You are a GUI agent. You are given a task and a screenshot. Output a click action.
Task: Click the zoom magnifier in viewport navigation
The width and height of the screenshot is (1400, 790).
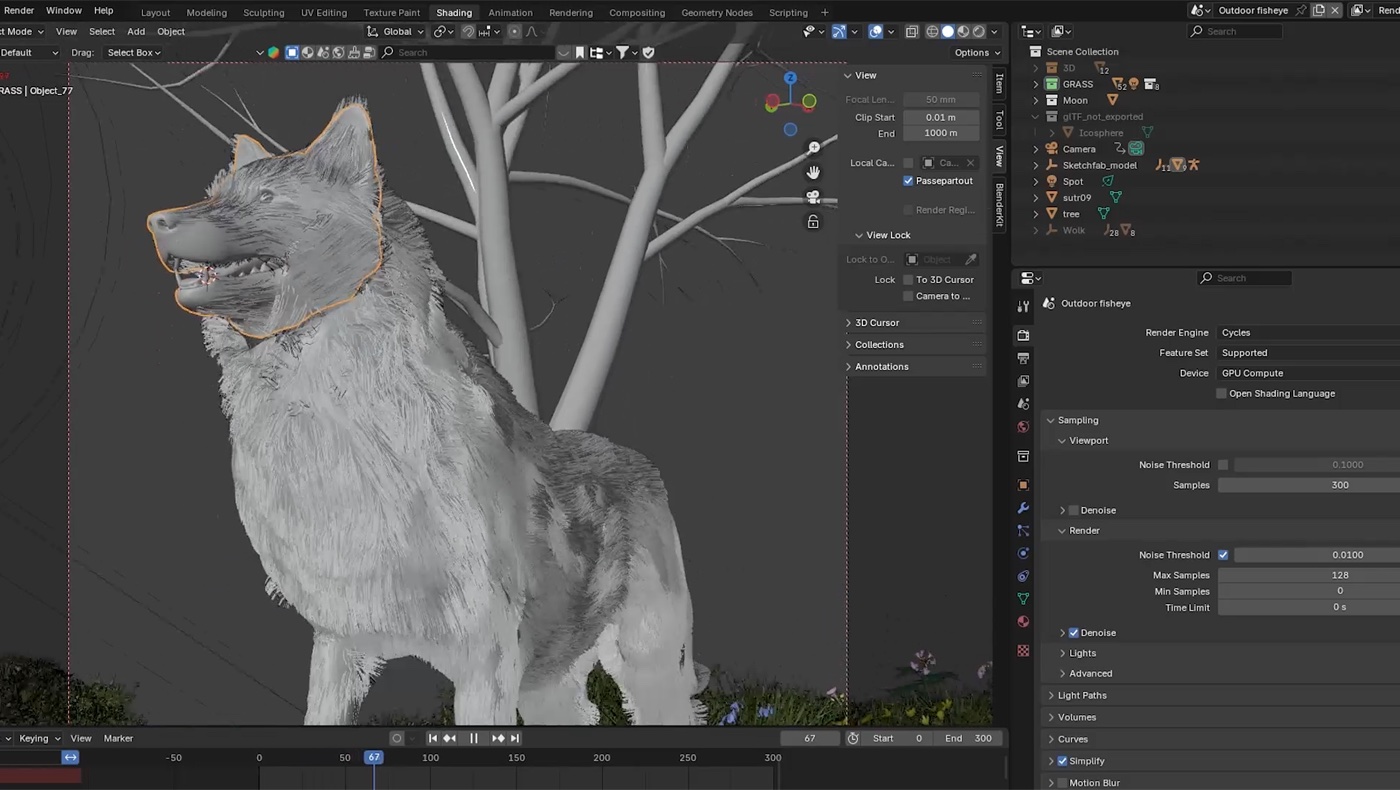814,147
